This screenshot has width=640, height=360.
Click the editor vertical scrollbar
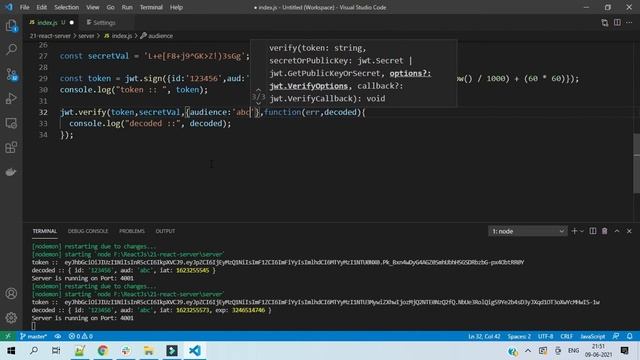pos(637,163)
